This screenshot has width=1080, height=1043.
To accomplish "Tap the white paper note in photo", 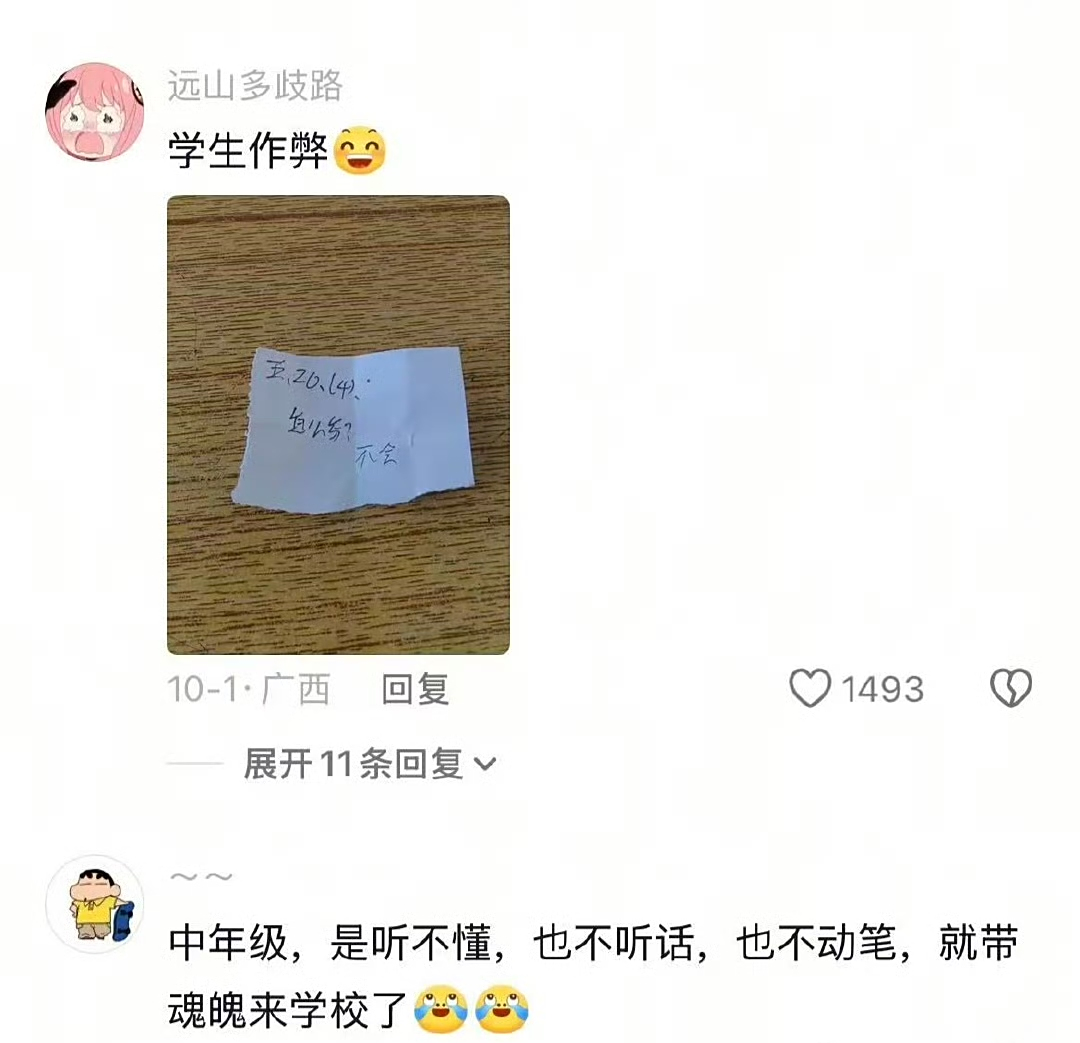I will [353, 430].
